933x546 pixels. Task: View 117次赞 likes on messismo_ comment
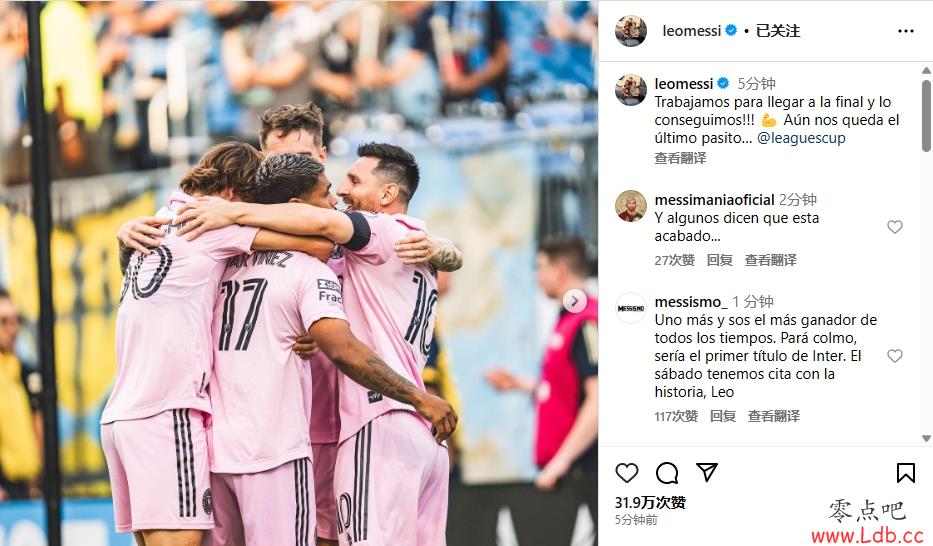[x=676, y=416]
